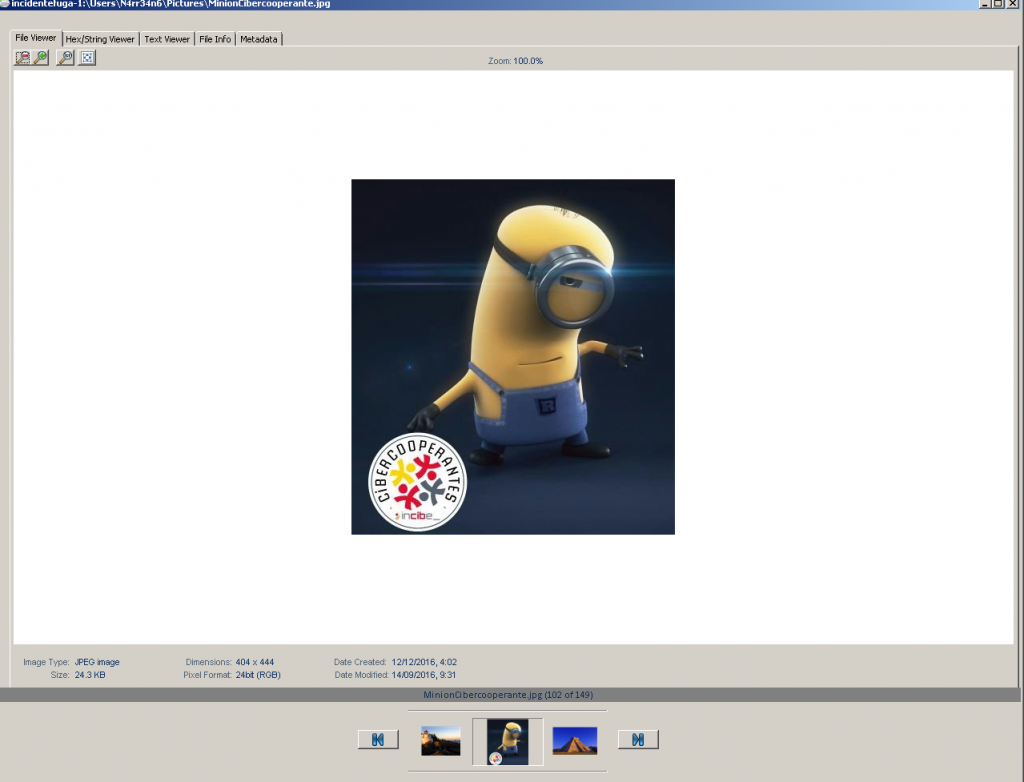Click the MinionCibercooperante.jpg filename bar
This screenshot has height=782, width=1024.
pos(512,694)
